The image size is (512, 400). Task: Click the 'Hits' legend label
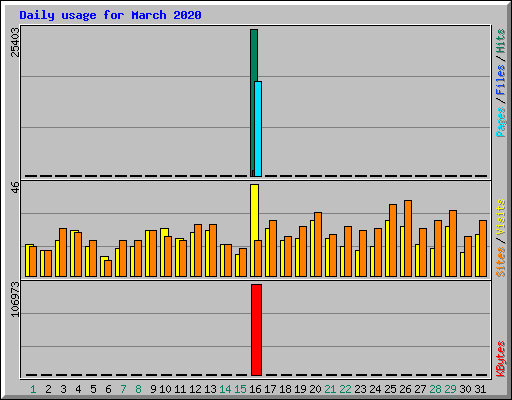pyautogui.click(x=501, y=41)
